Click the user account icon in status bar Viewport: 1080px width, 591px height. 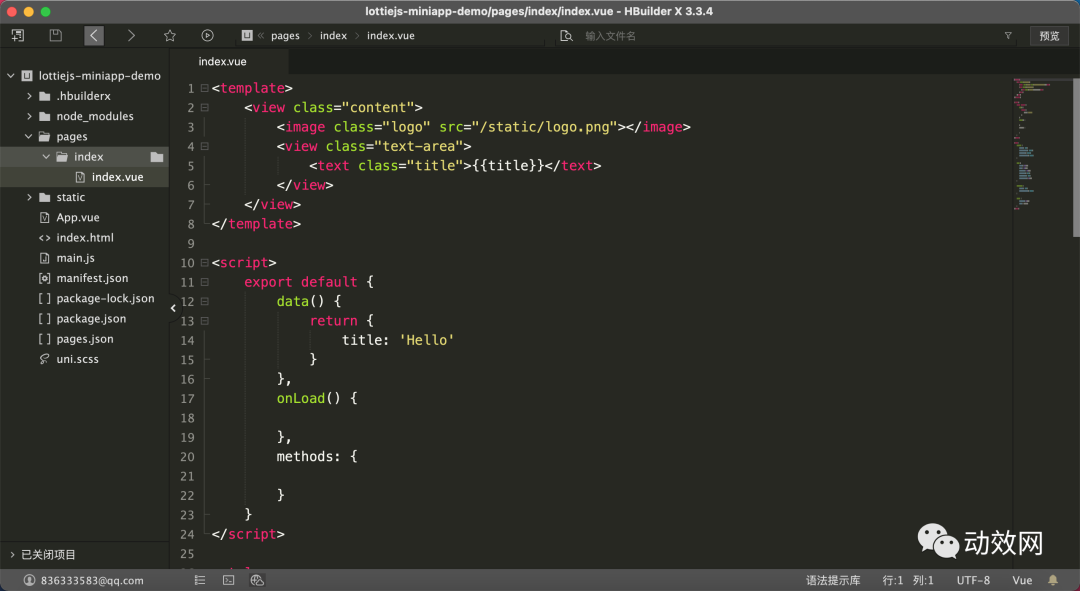[x=29, y=580]
